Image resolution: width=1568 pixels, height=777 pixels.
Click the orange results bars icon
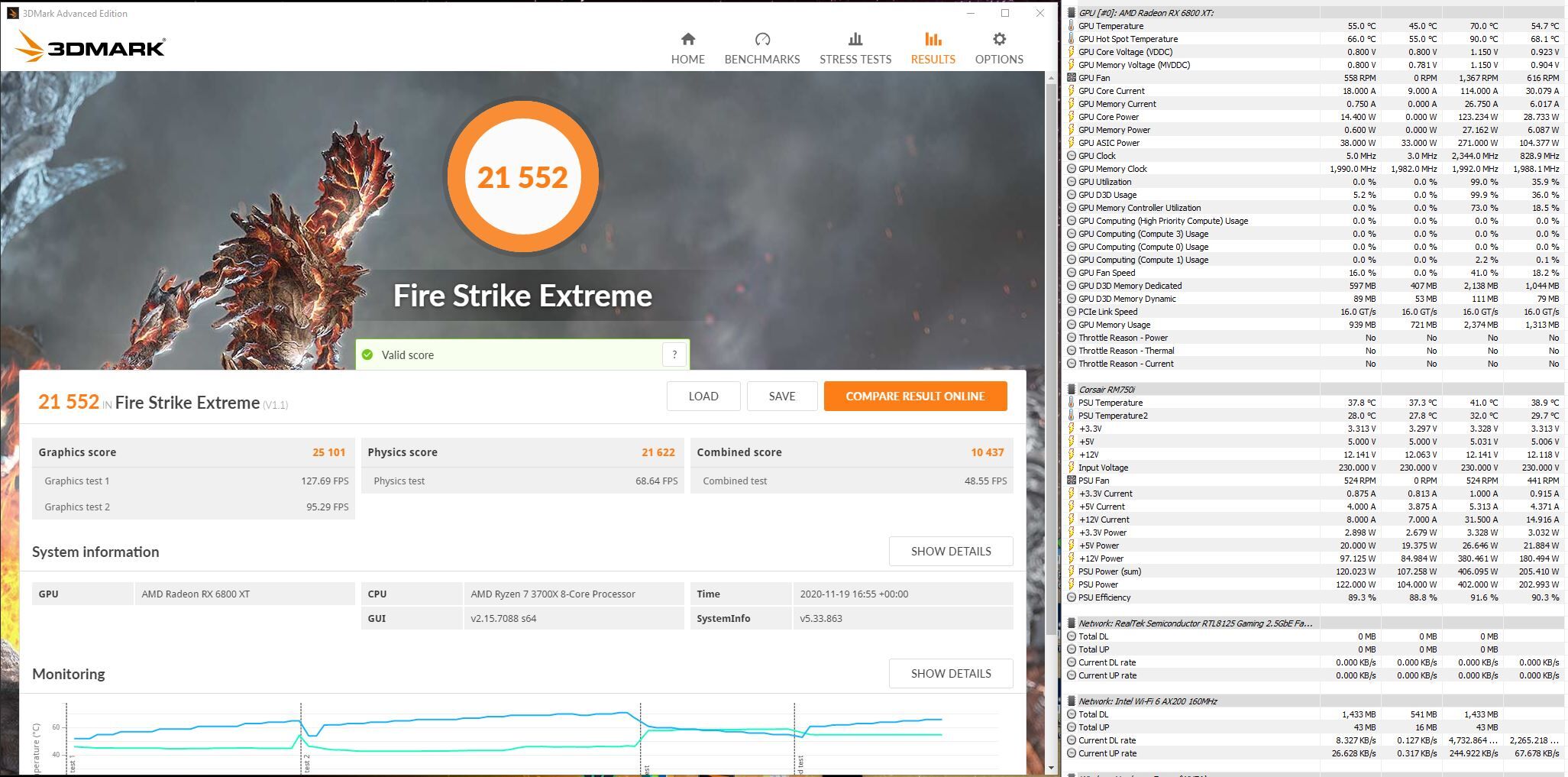tap(933, 39)
